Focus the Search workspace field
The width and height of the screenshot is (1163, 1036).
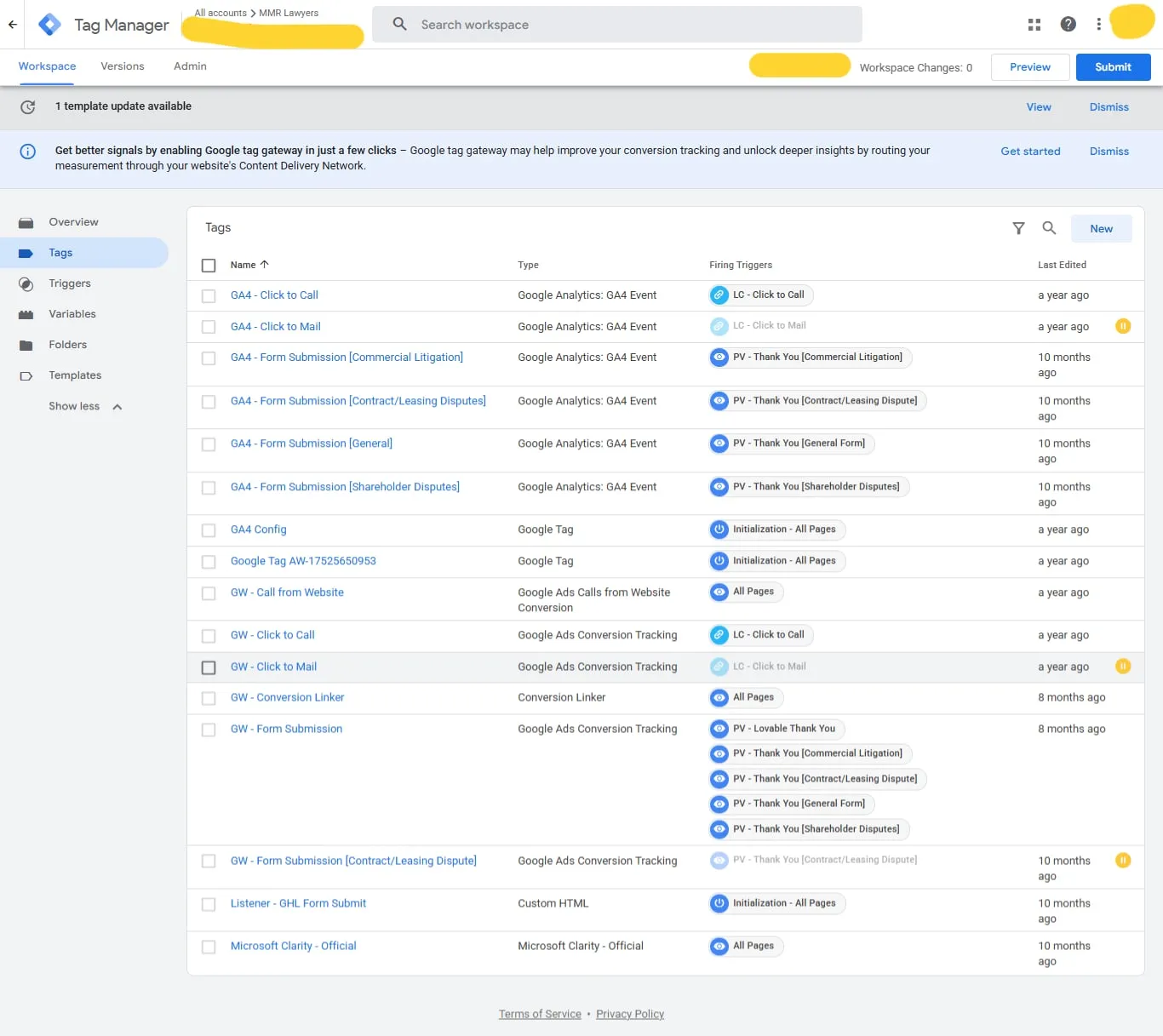point(617,25)
